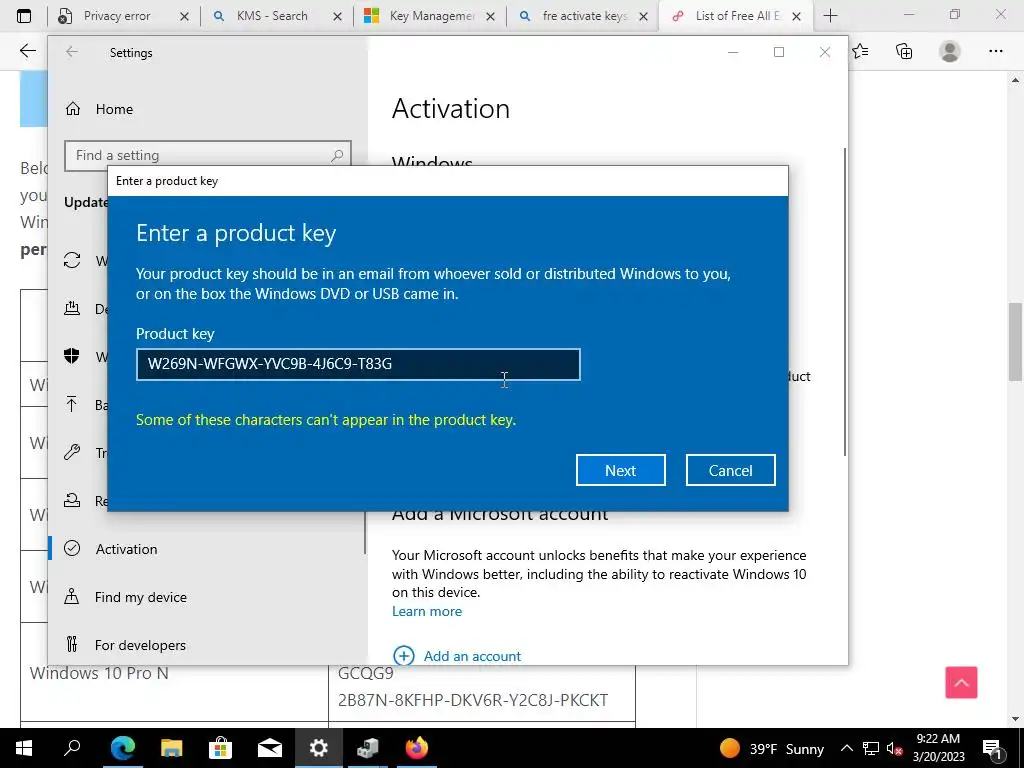
Task: Click the muted volume tray icon
Action: tap(894, 749)
